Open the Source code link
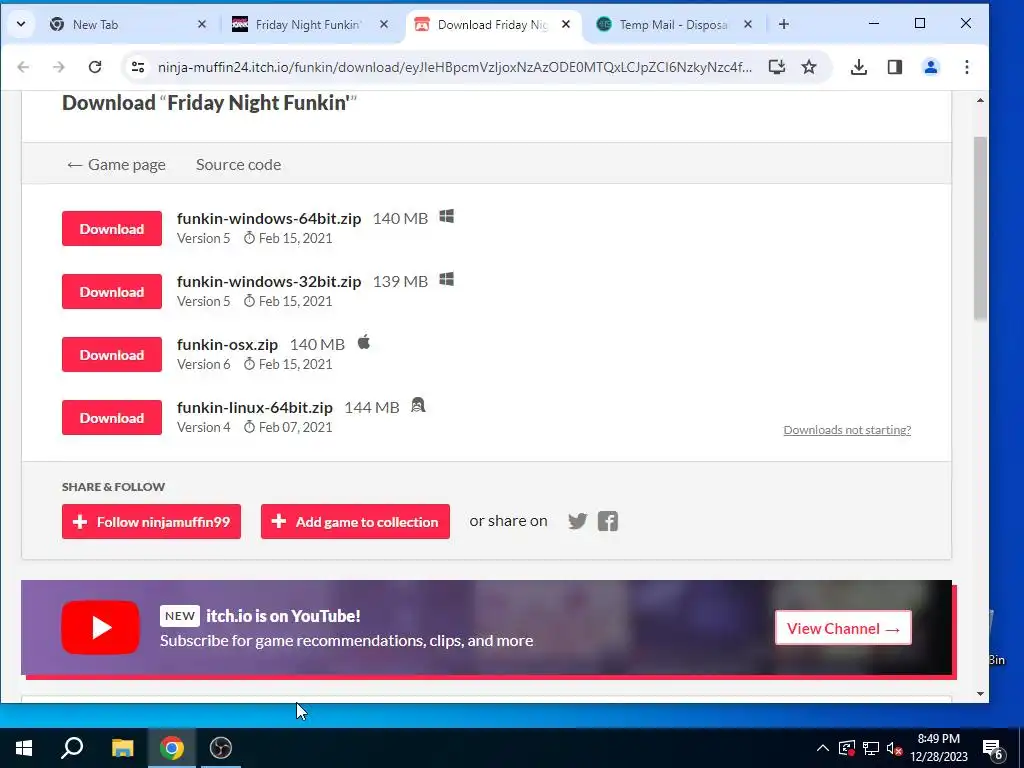 [238, 165]
